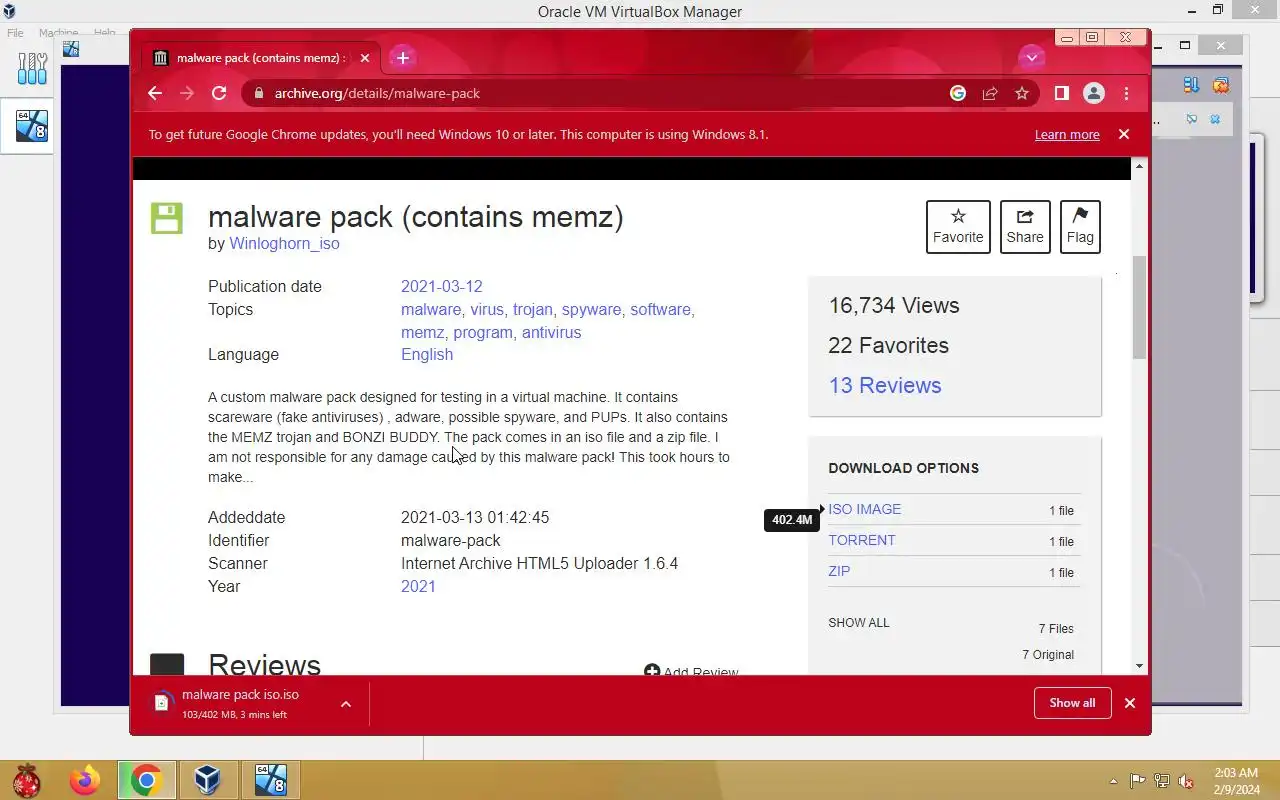The height and width of the screenshot is (800, 1280).
Task: Click the VirtualBox notification dismiss X icon
Action: pyautogui.click(x=1216, y=119)
